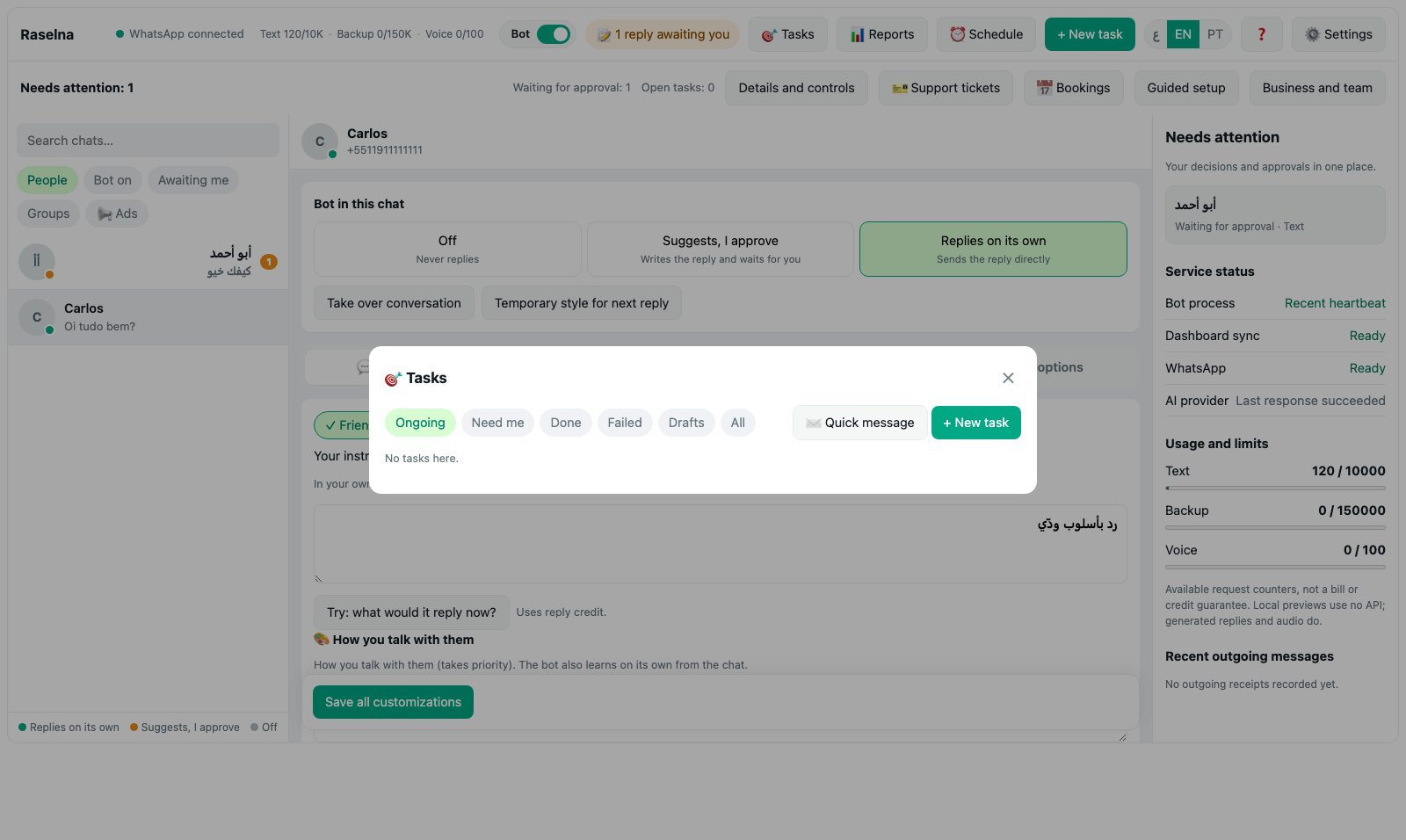
Task: Select the Groups chat filter
Action: [x=48, y=214]
